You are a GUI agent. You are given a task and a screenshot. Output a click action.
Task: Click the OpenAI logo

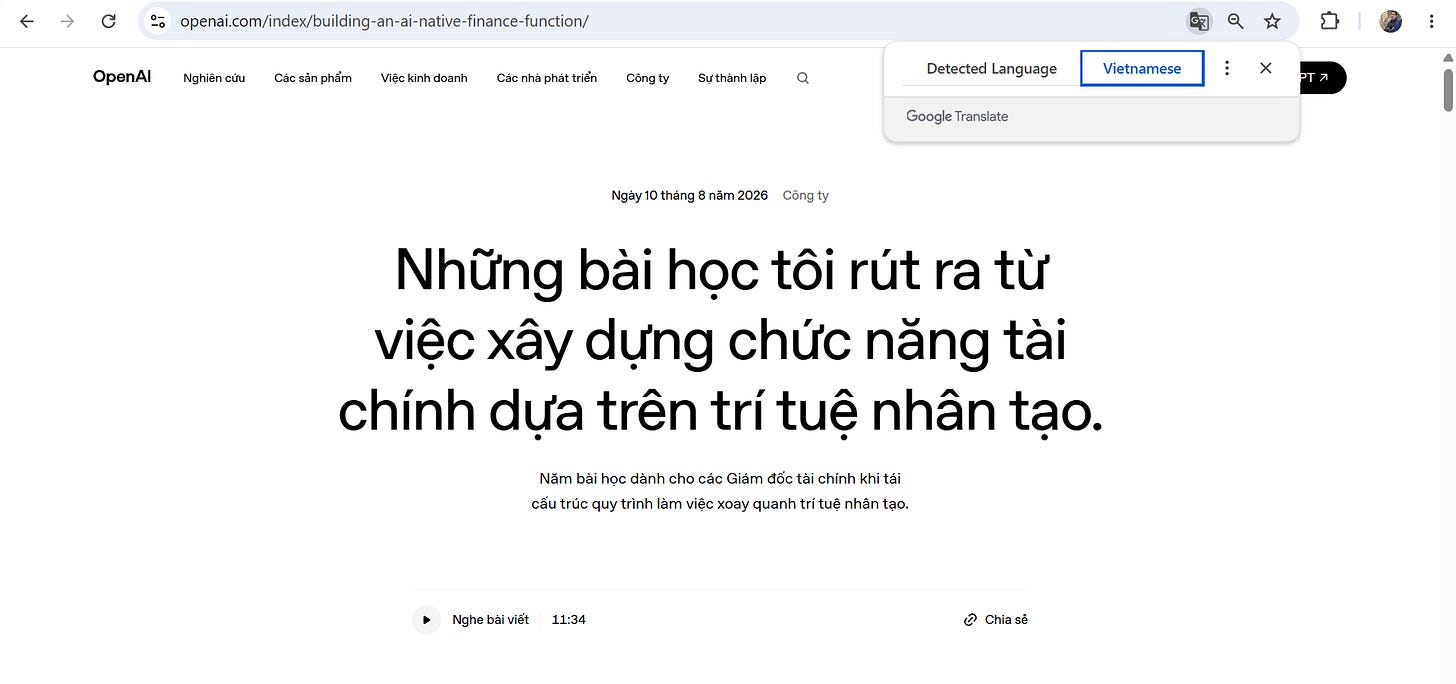tap(122, 77)
